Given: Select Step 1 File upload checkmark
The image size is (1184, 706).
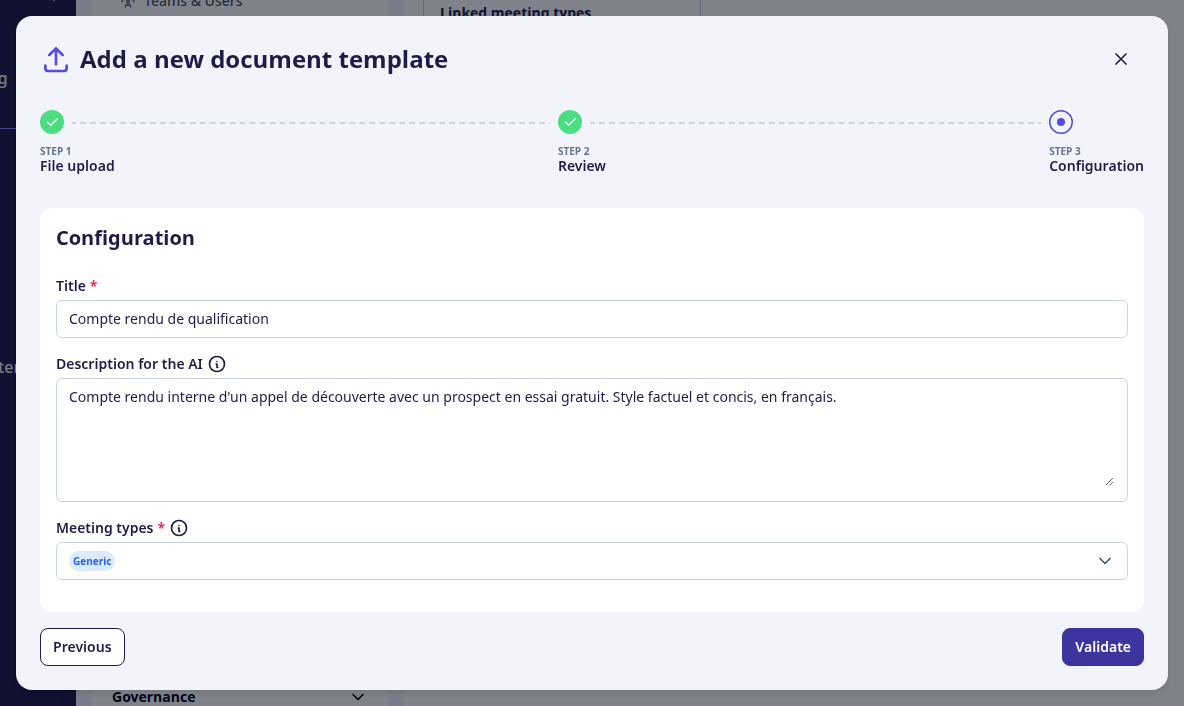Looking at the screenshot, I should tap(52, 122).
